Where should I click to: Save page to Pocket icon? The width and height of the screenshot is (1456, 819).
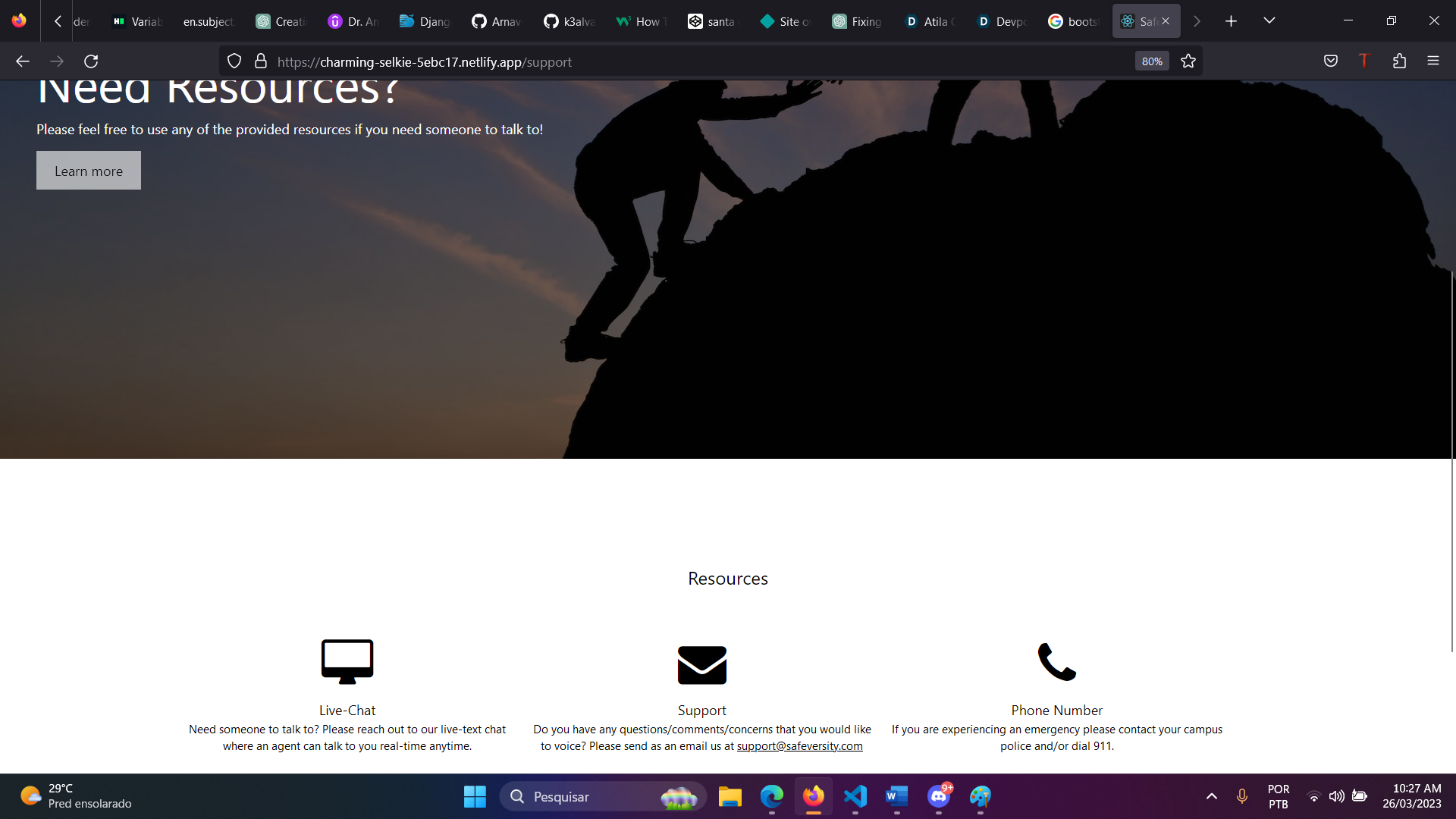point(1330,61)
